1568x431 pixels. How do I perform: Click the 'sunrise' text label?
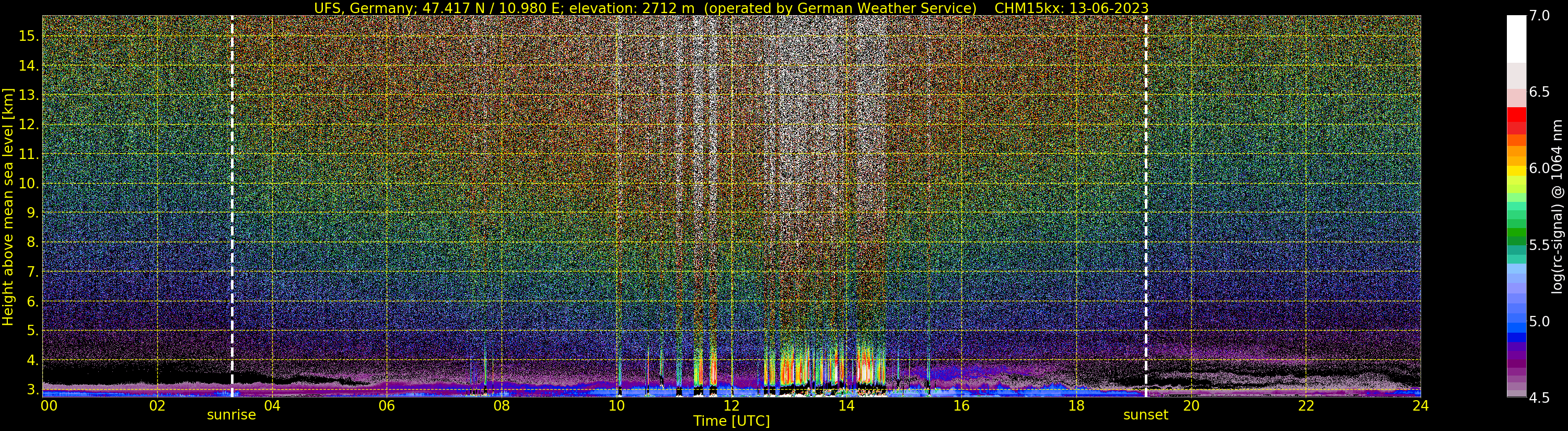coord(231,415)
